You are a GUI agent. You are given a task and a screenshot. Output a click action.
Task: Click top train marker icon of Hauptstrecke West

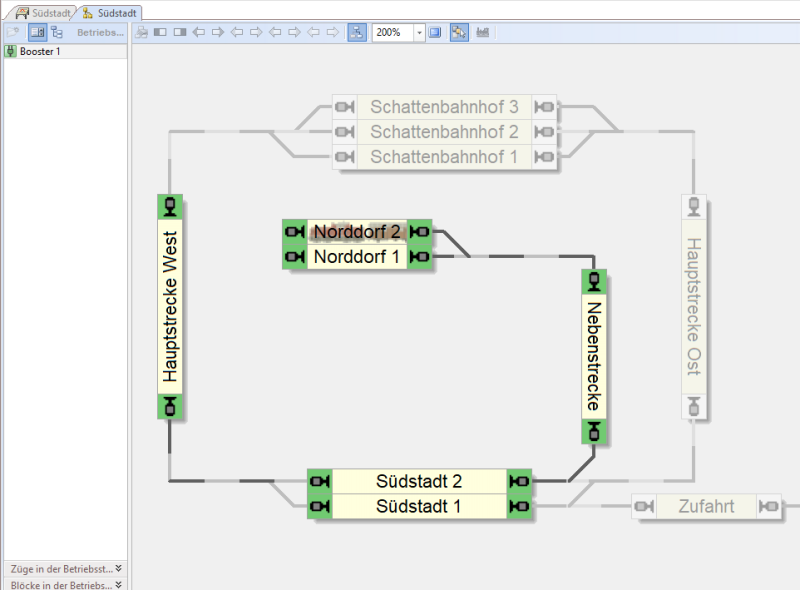170,207
